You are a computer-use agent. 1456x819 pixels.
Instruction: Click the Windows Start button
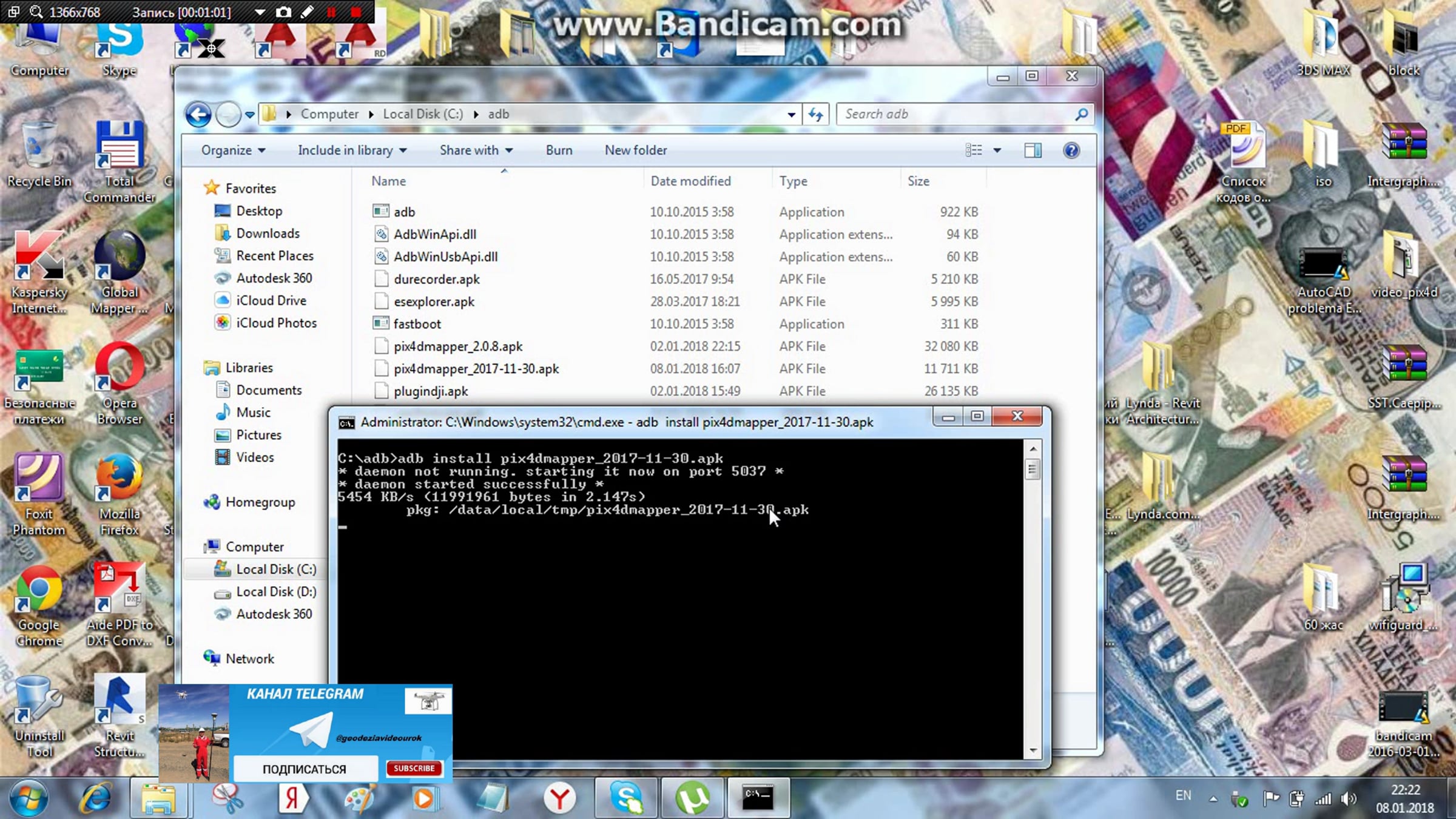coord(29,798)
